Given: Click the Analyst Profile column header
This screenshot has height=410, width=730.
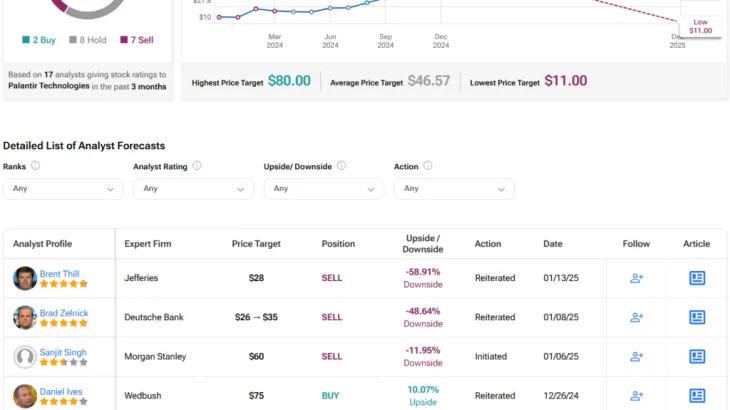Looking at the screenshot, I should tap(42, 244).
